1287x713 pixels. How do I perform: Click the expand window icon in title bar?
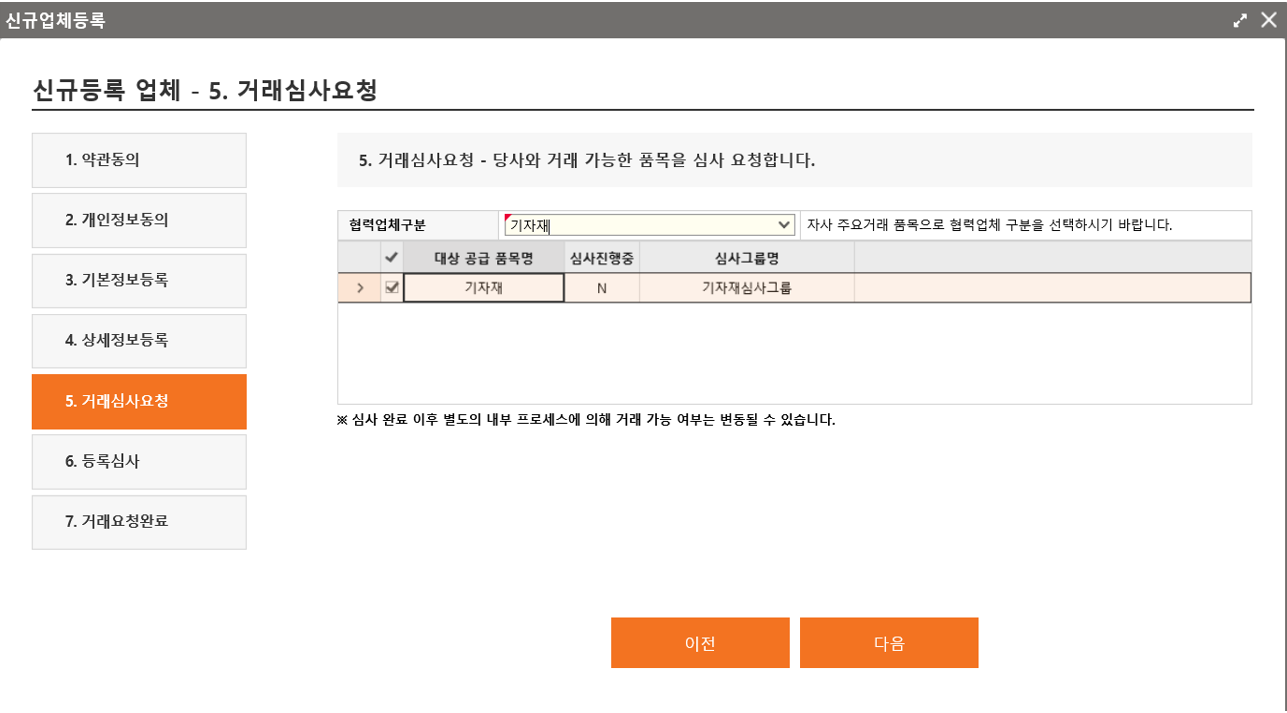pyautogui.click(x=1240, y=20)
